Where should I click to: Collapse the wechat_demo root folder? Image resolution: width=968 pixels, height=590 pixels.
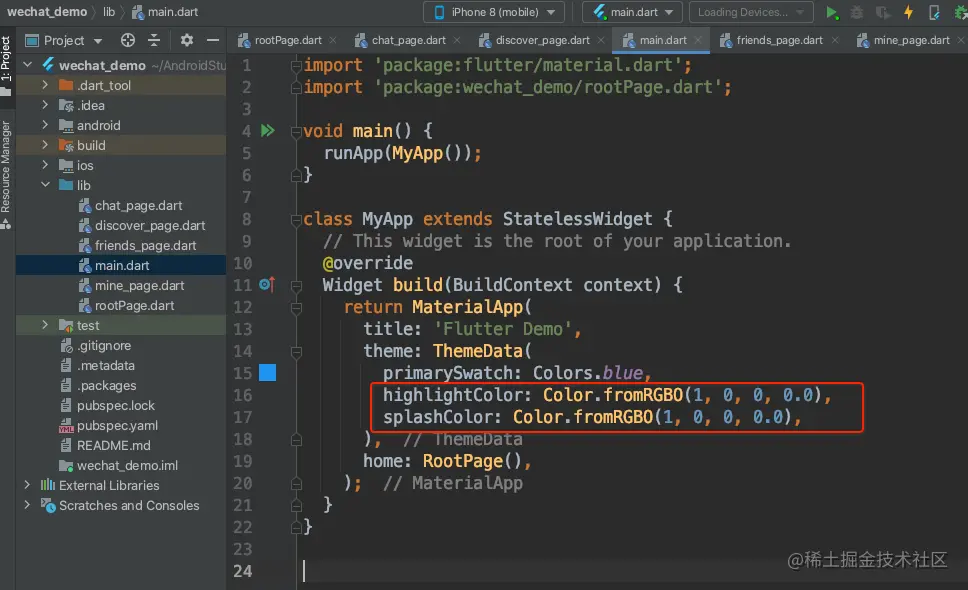27,64
